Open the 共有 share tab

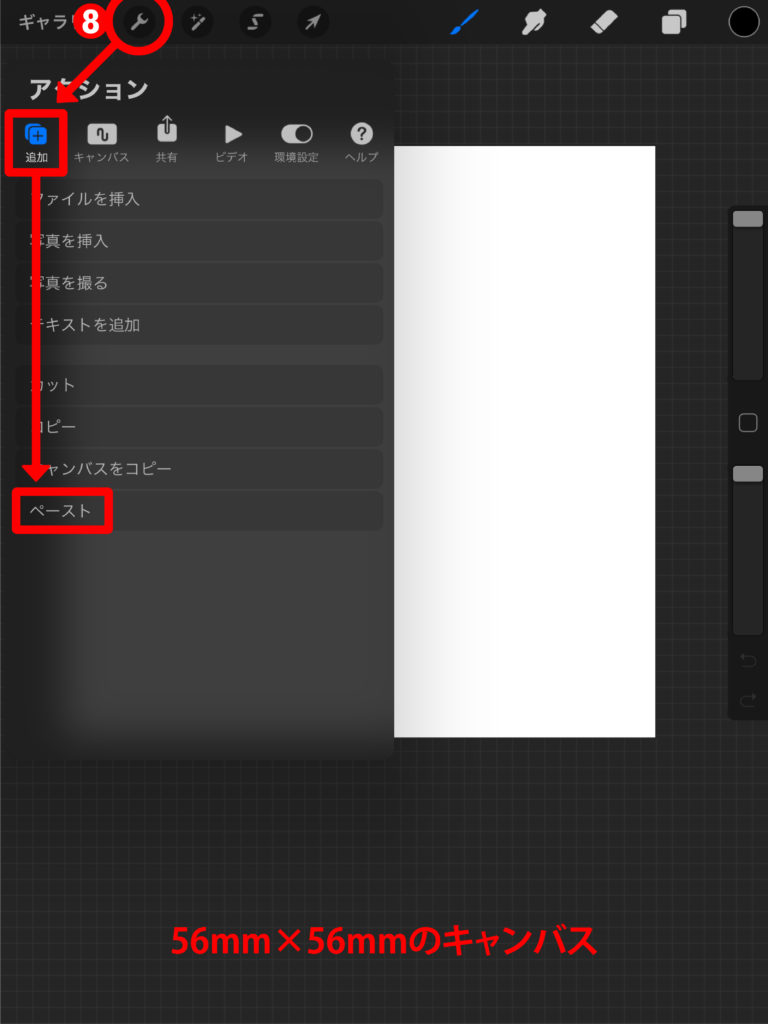(167, 140)
